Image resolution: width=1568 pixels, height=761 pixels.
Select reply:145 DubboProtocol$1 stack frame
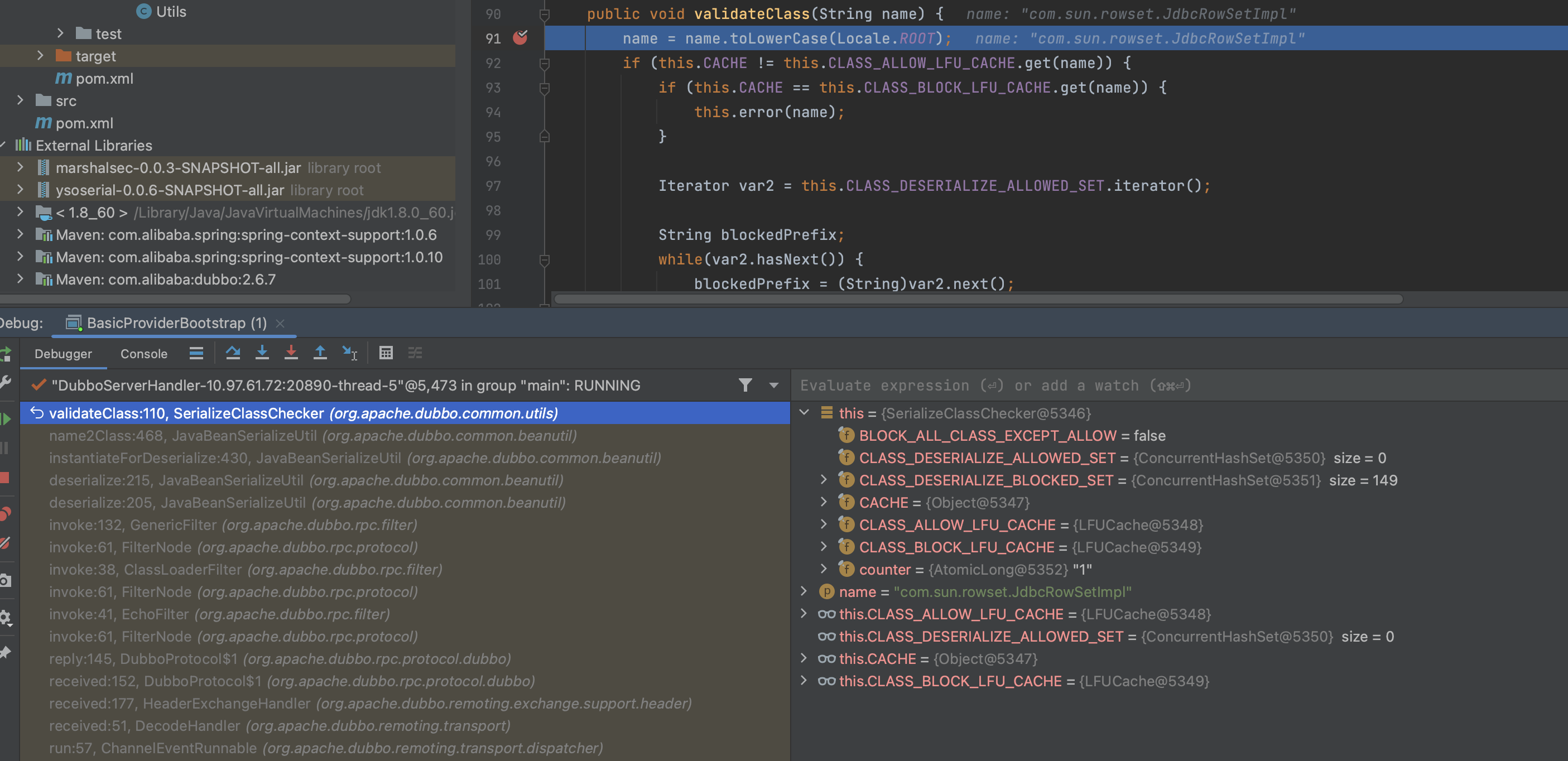[405, 659]
